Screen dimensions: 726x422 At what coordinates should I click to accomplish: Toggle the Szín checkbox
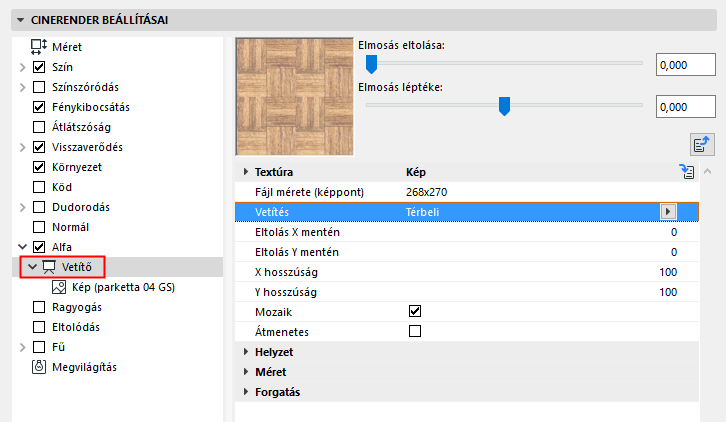click(x=39, y=67)
